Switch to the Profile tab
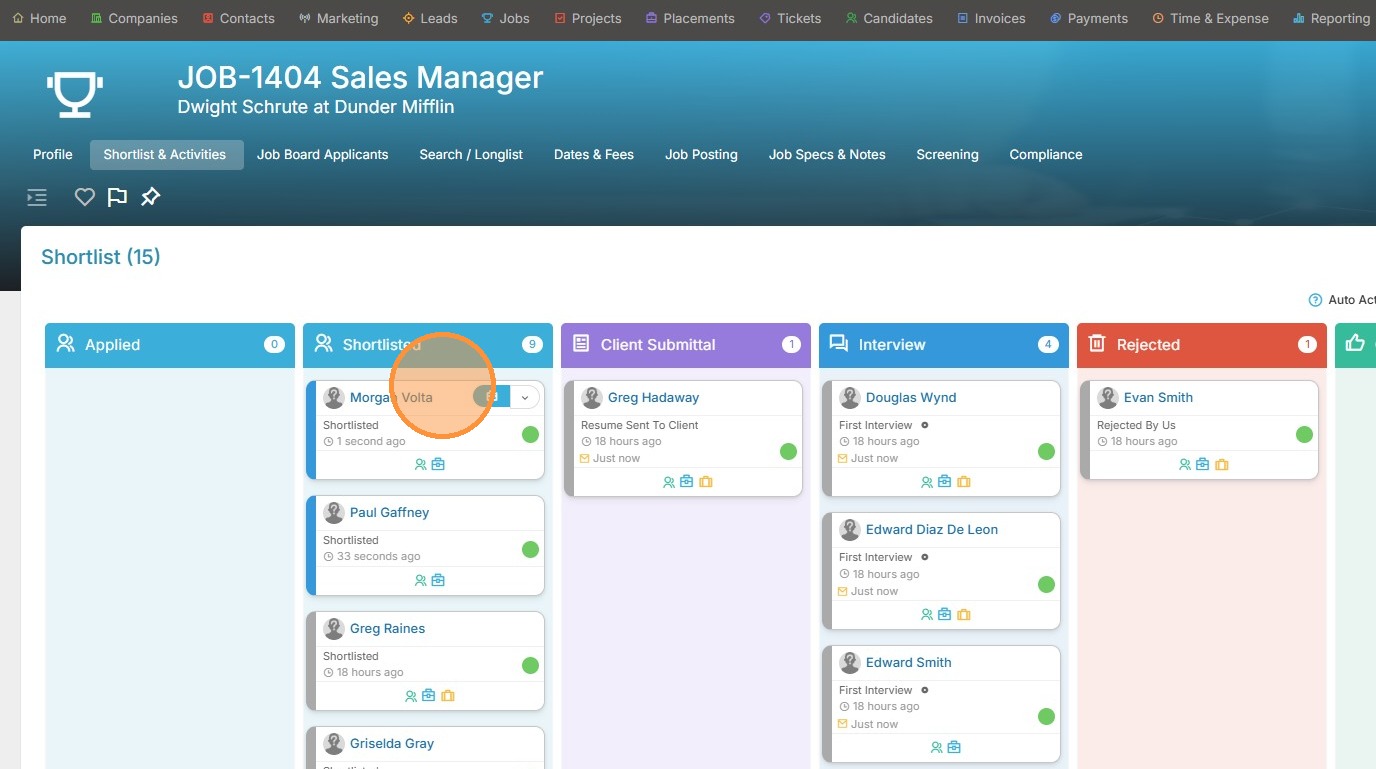Screen dimensions: 1376x769 tap(53, 155)
